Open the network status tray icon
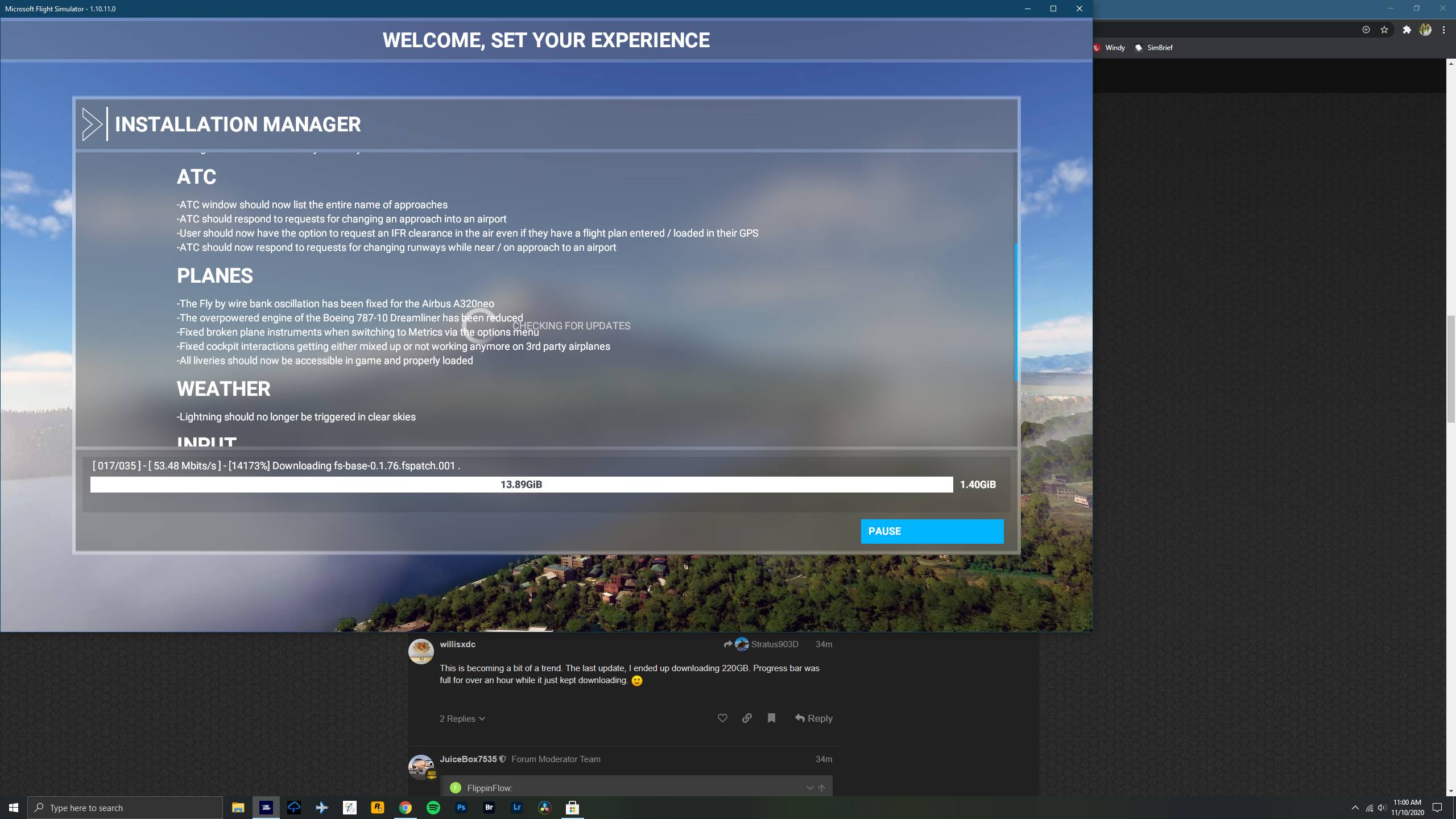 (x=1369, y=808)
